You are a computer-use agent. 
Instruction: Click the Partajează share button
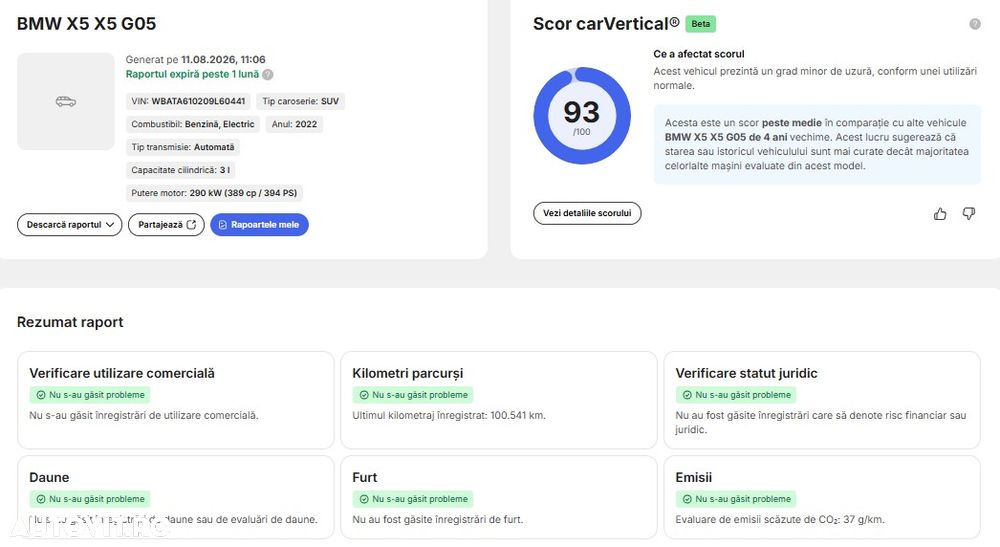coord(166,224)
